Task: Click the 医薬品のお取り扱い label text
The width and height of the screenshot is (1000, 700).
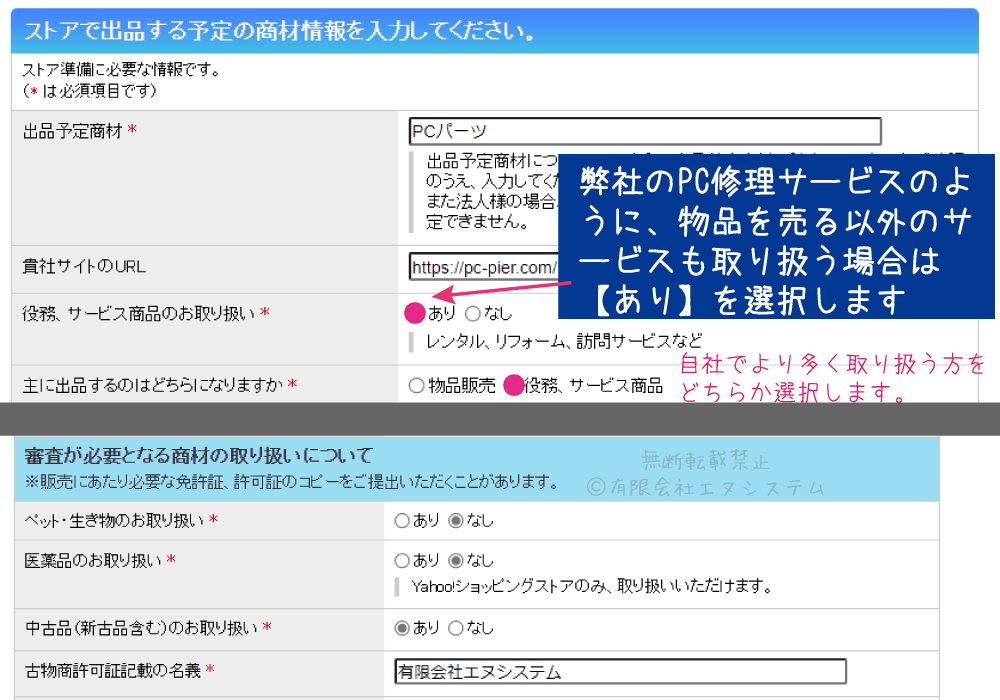Action: [93, 560]
